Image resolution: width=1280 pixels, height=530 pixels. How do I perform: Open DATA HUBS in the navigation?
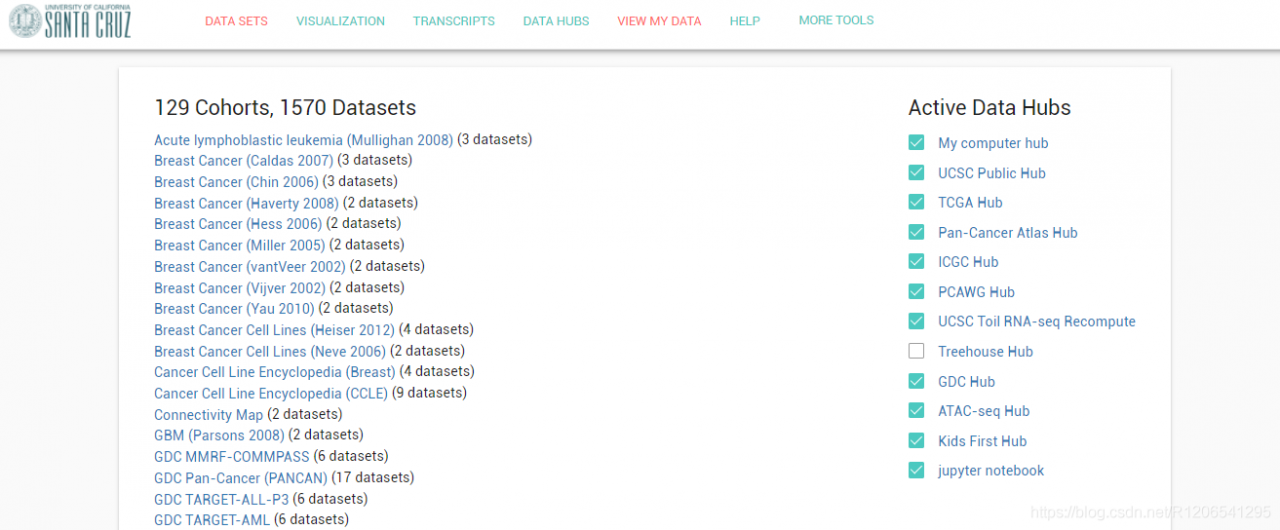point(556,21)
